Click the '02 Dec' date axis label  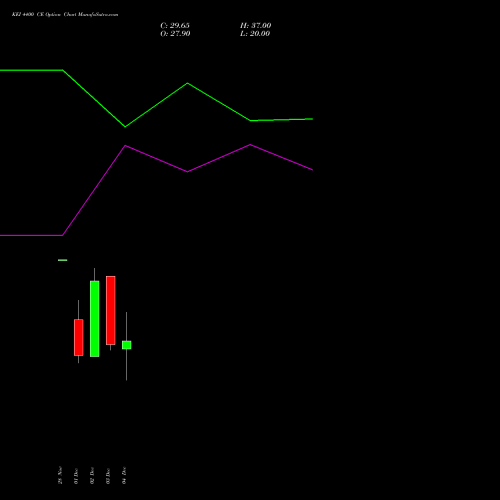[x=92, y=476]
